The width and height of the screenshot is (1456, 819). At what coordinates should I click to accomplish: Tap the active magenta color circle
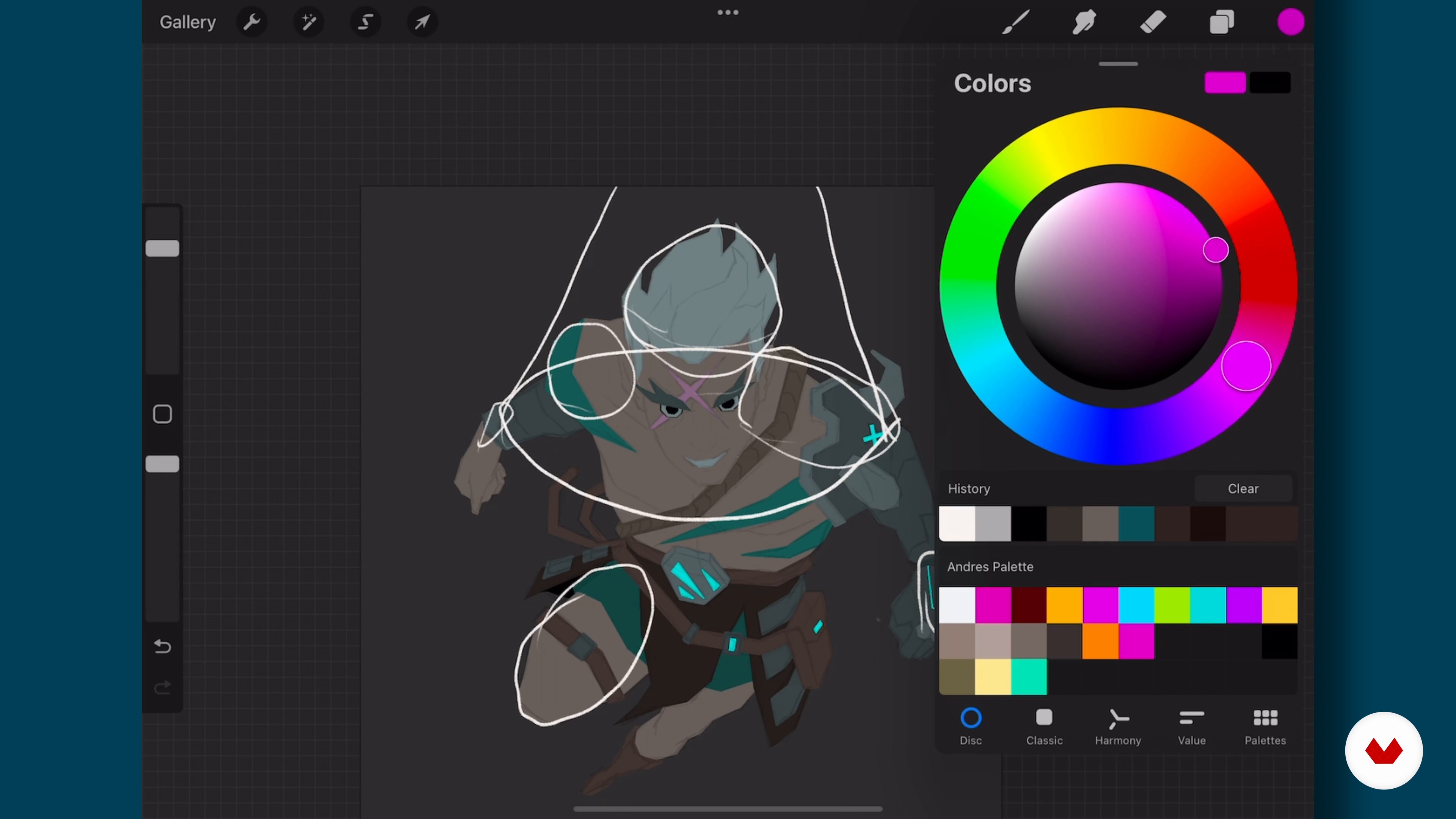pyautogui.click(x=1291, y=22)
